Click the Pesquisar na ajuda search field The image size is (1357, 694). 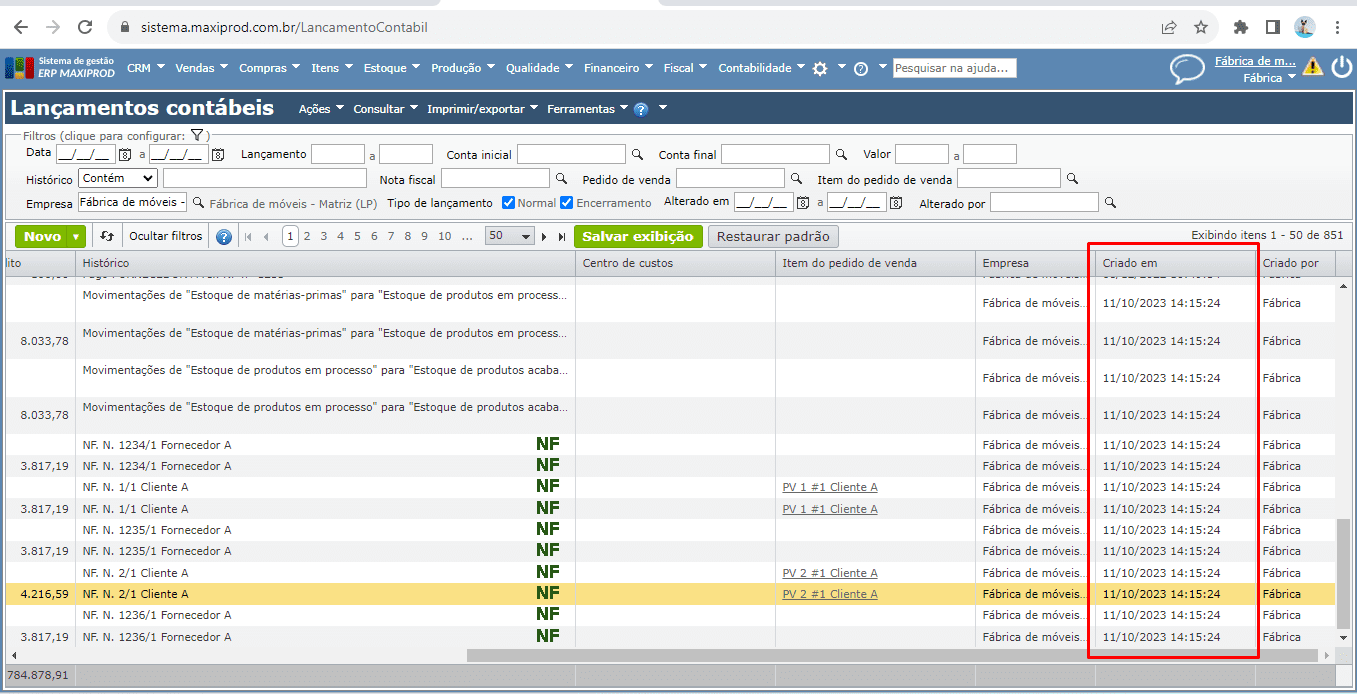954,68
